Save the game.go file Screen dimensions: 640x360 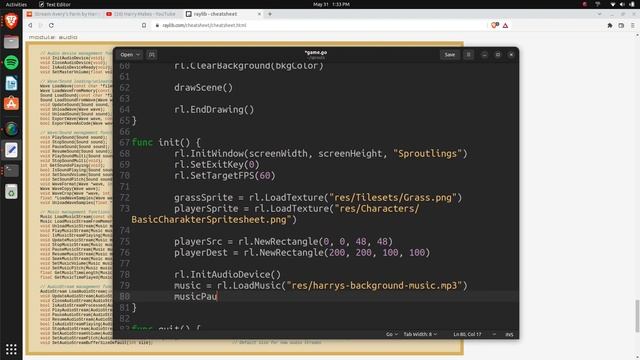450,55
